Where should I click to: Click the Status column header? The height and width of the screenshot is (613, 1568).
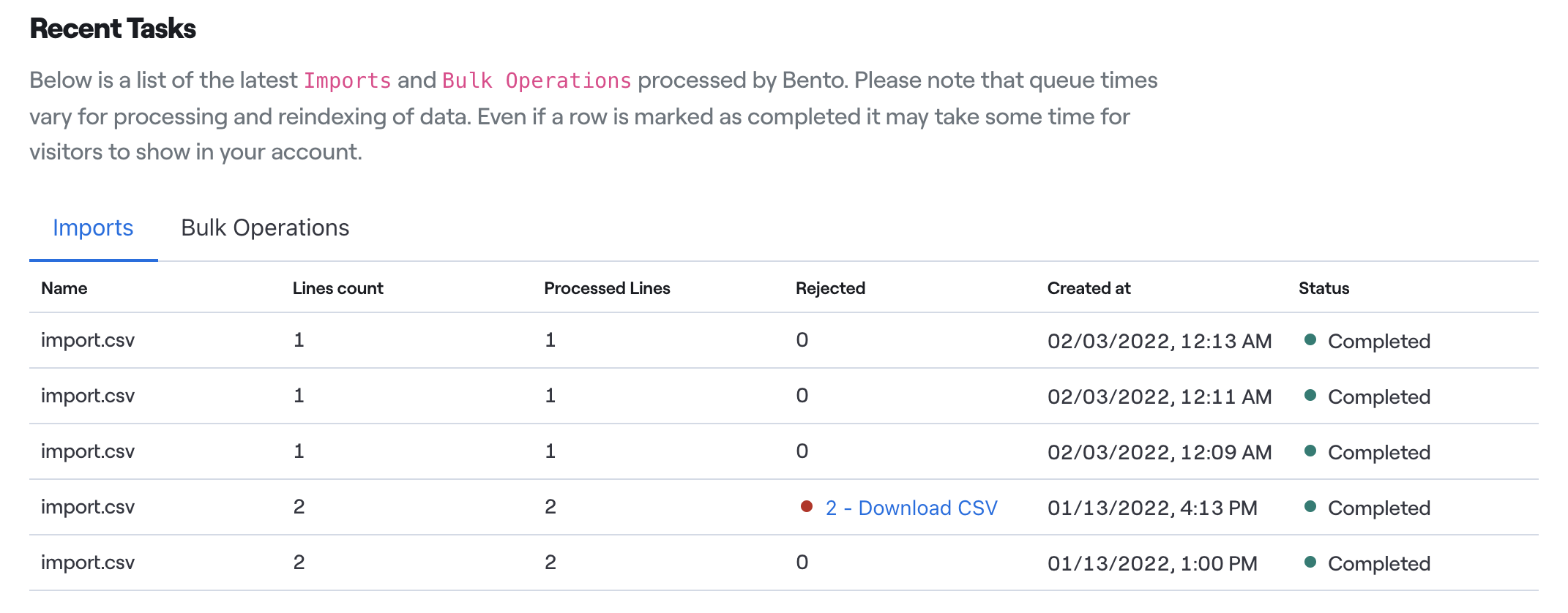[x=1324, y=288]
